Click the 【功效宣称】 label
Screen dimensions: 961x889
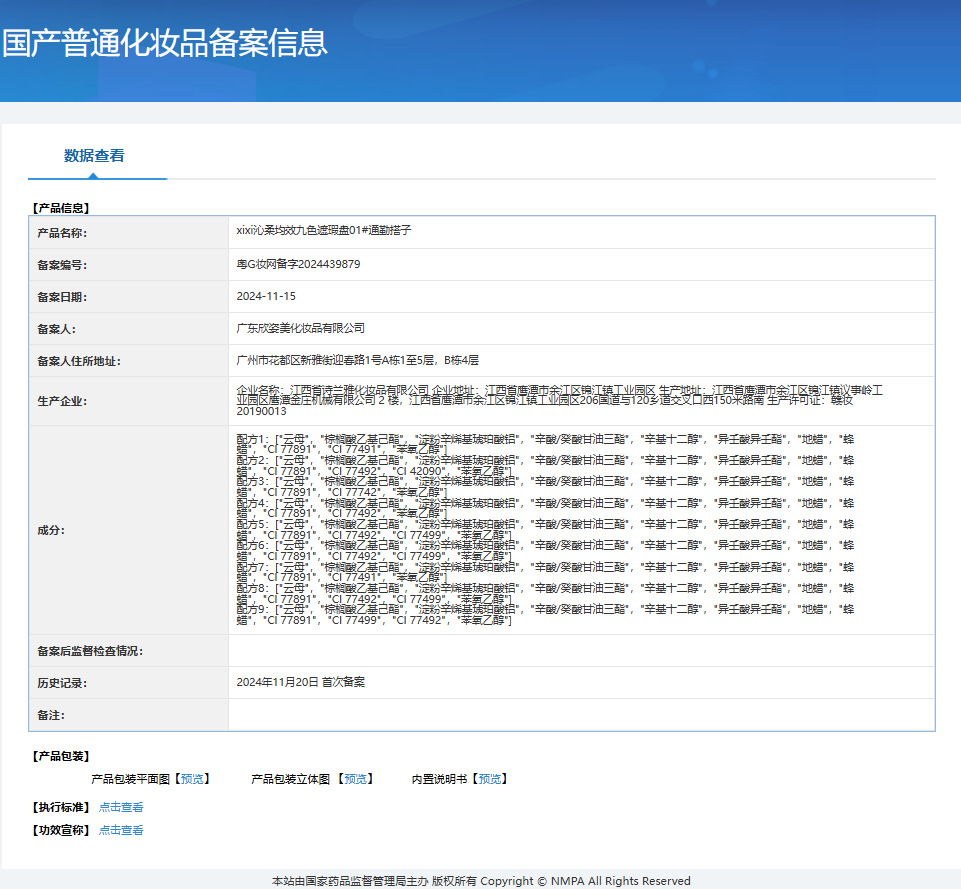coord(61,830)
